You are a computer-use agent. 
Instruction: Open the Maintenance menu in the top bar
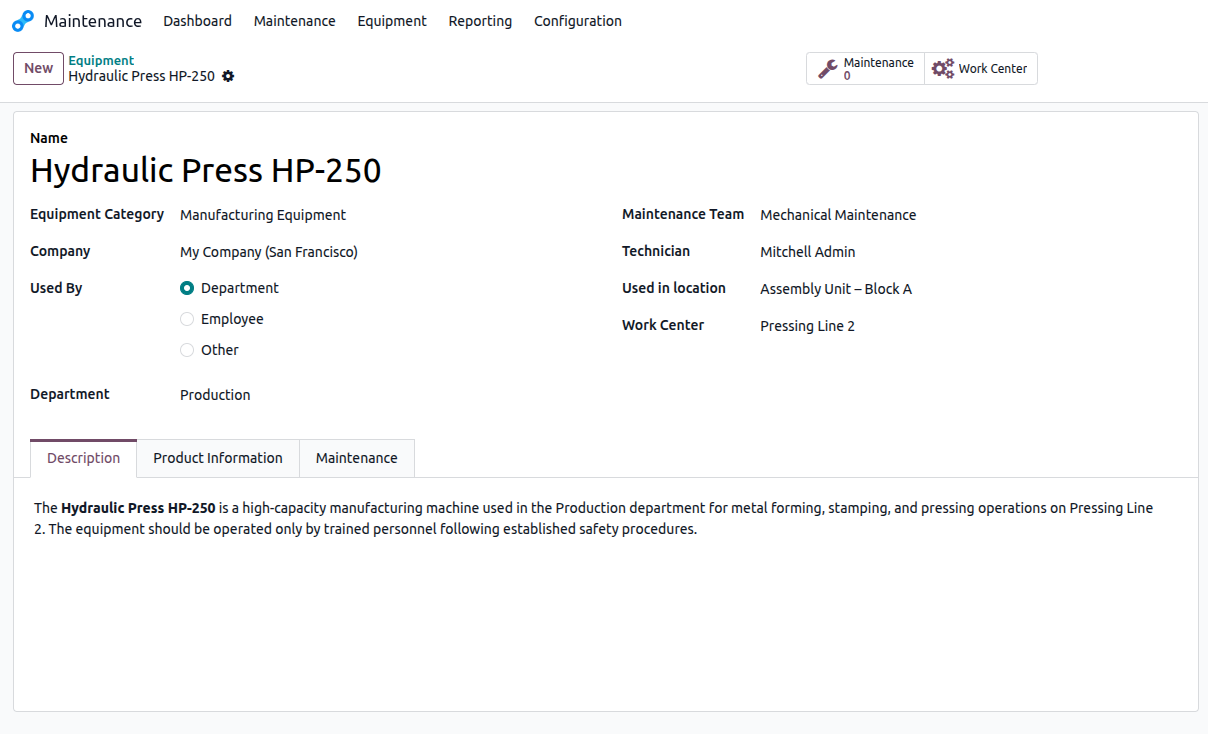[x=295, y=21]
